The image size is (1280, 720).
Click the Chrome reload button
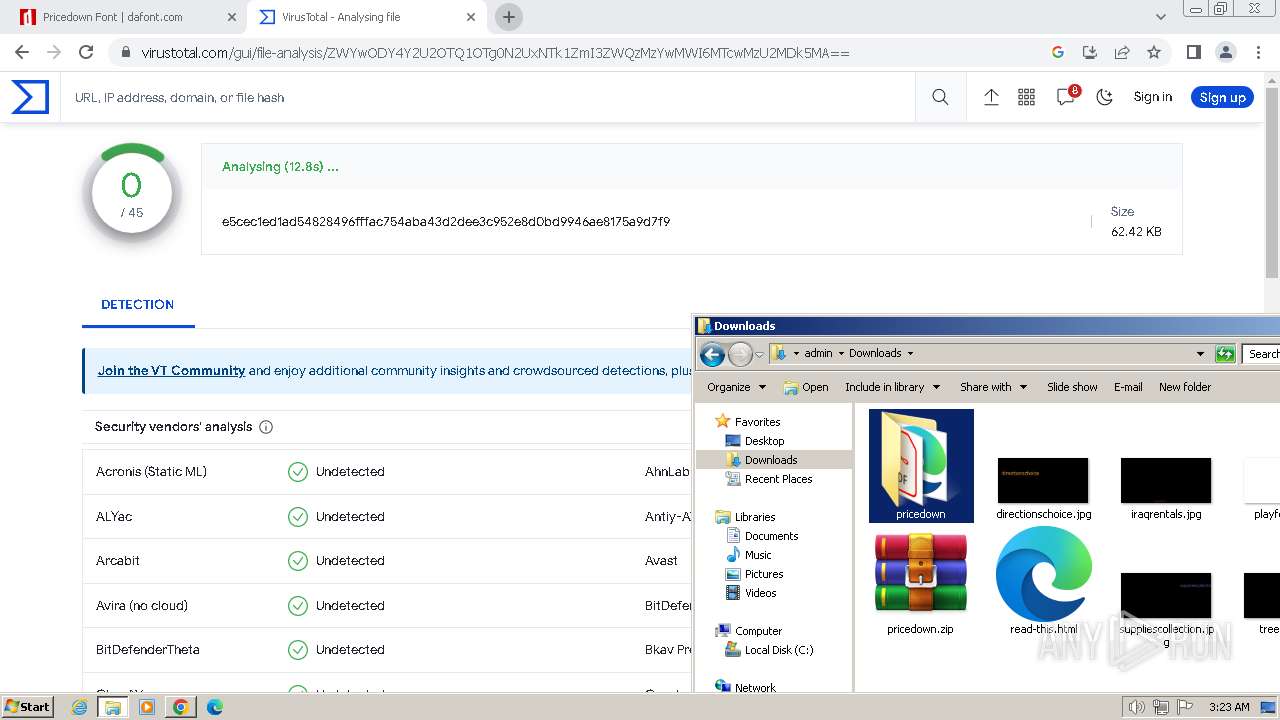pos(86,52)
